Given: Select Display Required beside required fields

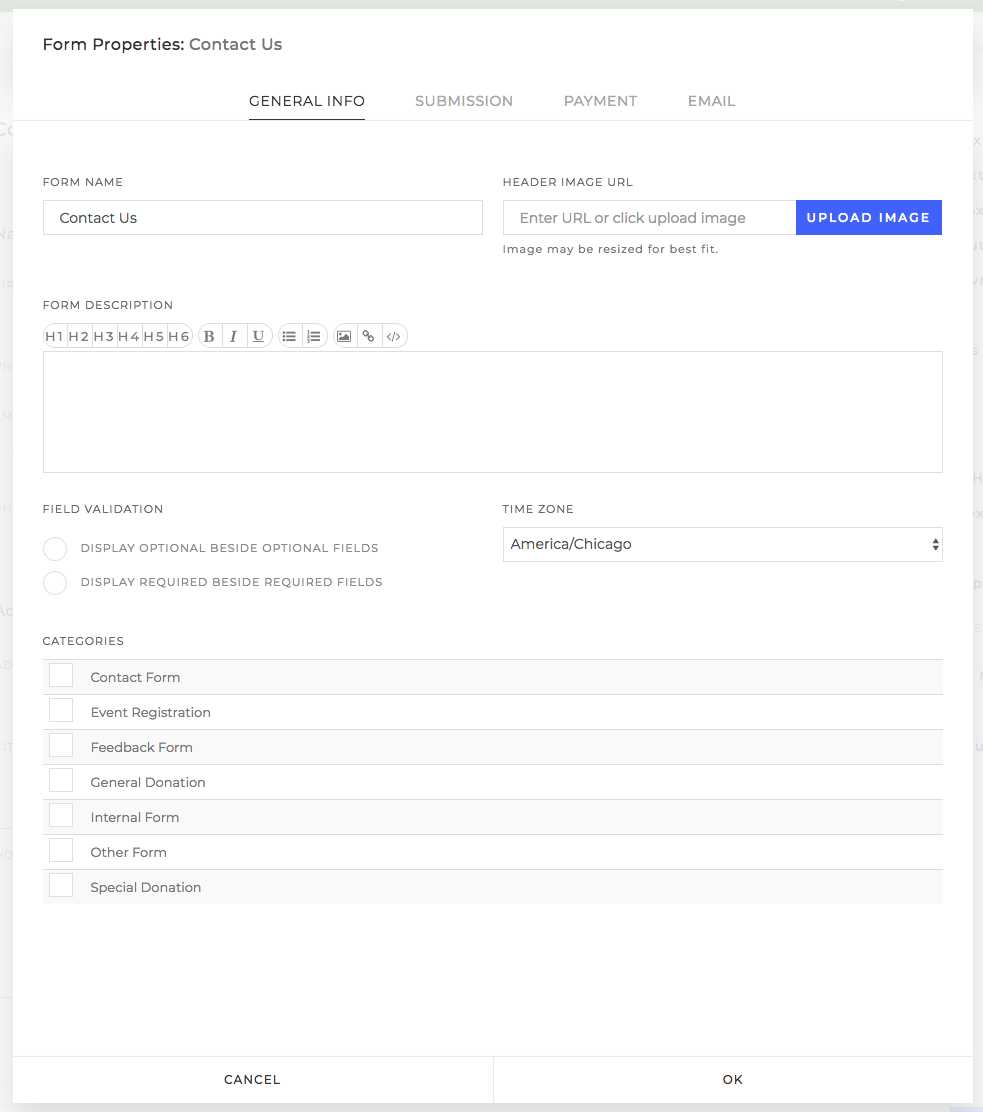Looking at the screenshot, I should coord(55,582).
